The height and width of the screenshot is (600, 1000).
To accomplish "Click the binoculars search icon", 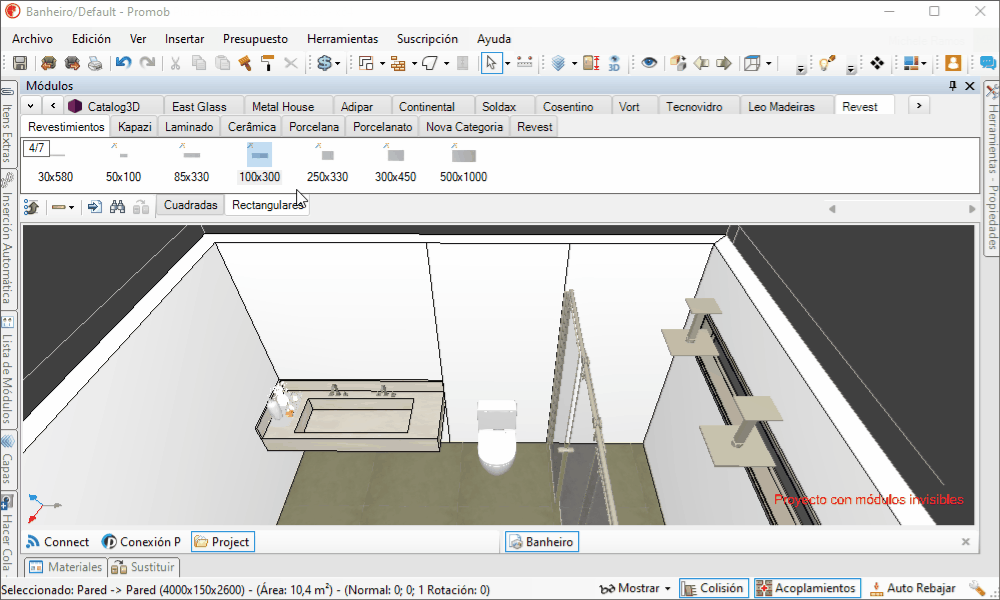I will [x=117, y=207].
